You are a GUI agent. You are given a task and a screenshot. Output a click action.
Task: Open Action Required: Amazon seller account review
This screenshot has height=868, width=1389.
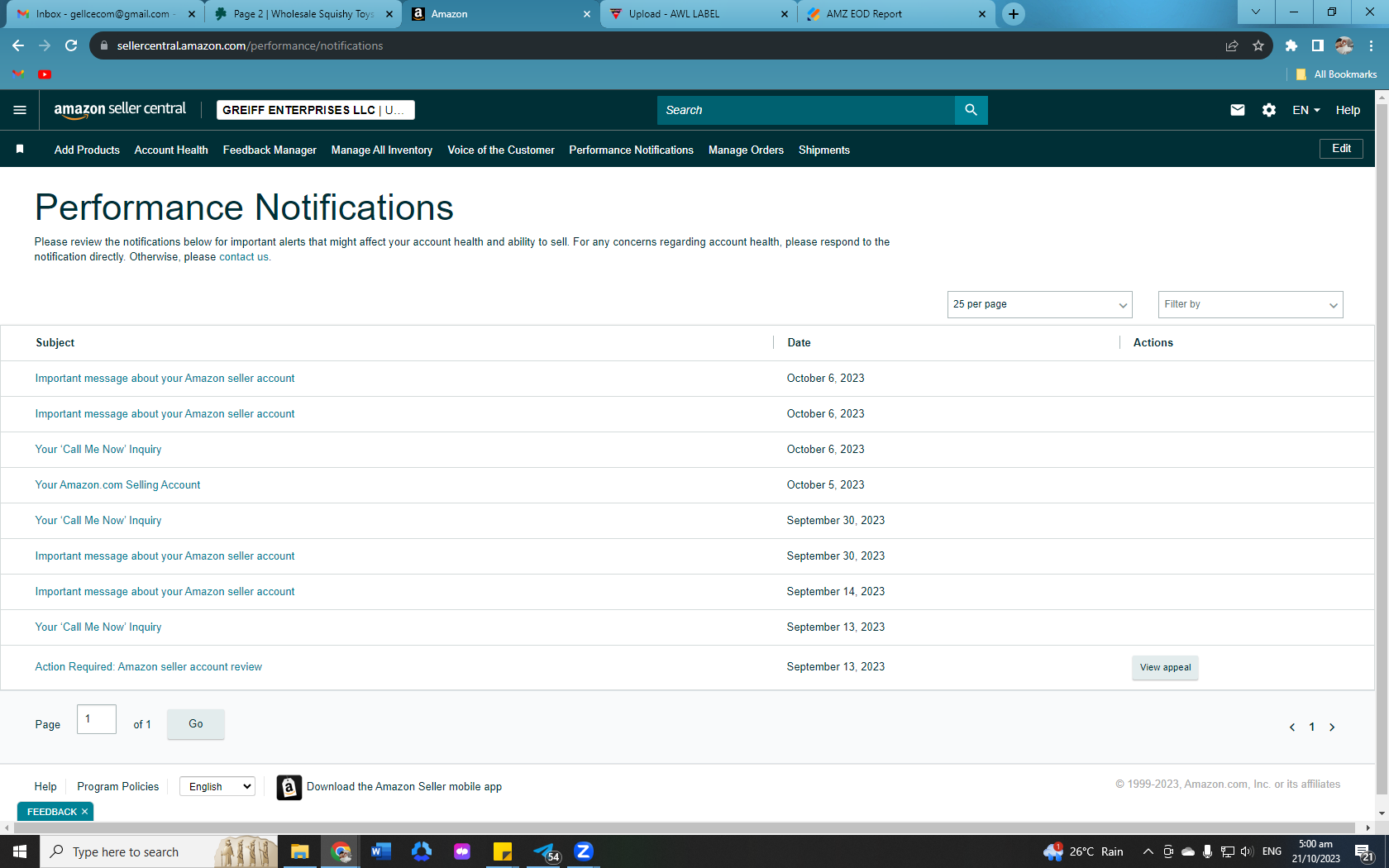point(148,667)
